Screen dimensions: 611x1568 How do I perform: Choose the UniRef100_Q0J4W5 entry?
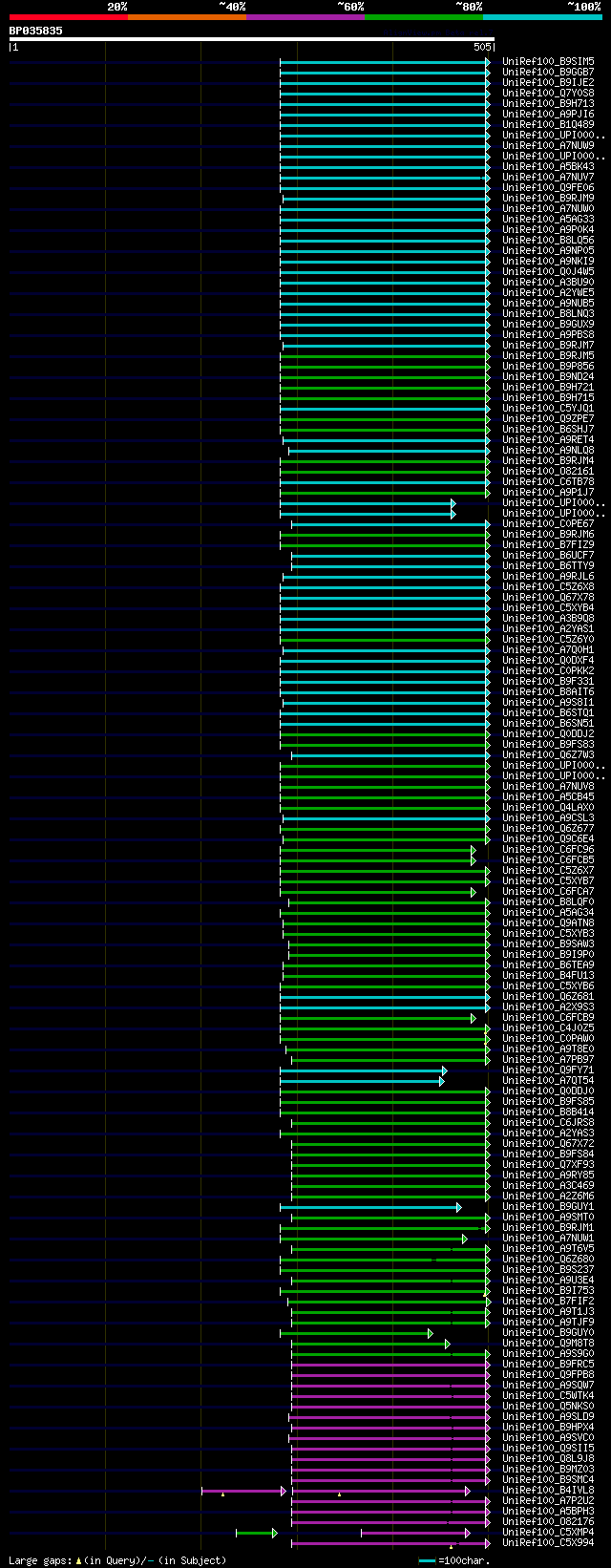click(x=548, y=271)
